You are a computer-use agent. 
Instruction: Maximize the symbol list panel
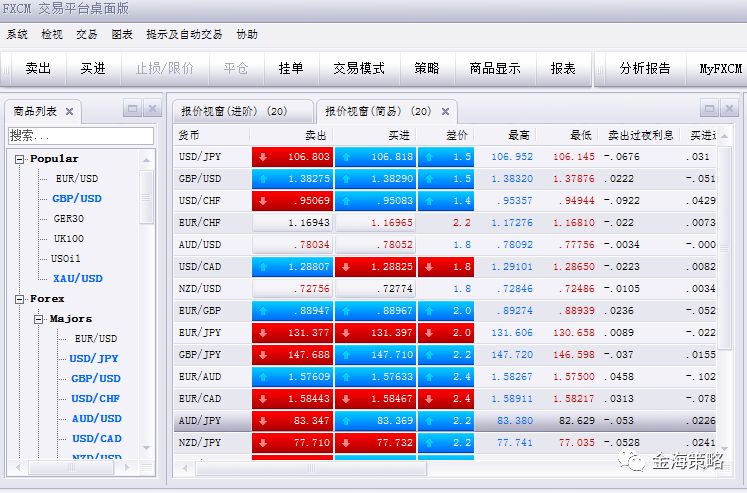pyautogui.click(x=131, y=109)
